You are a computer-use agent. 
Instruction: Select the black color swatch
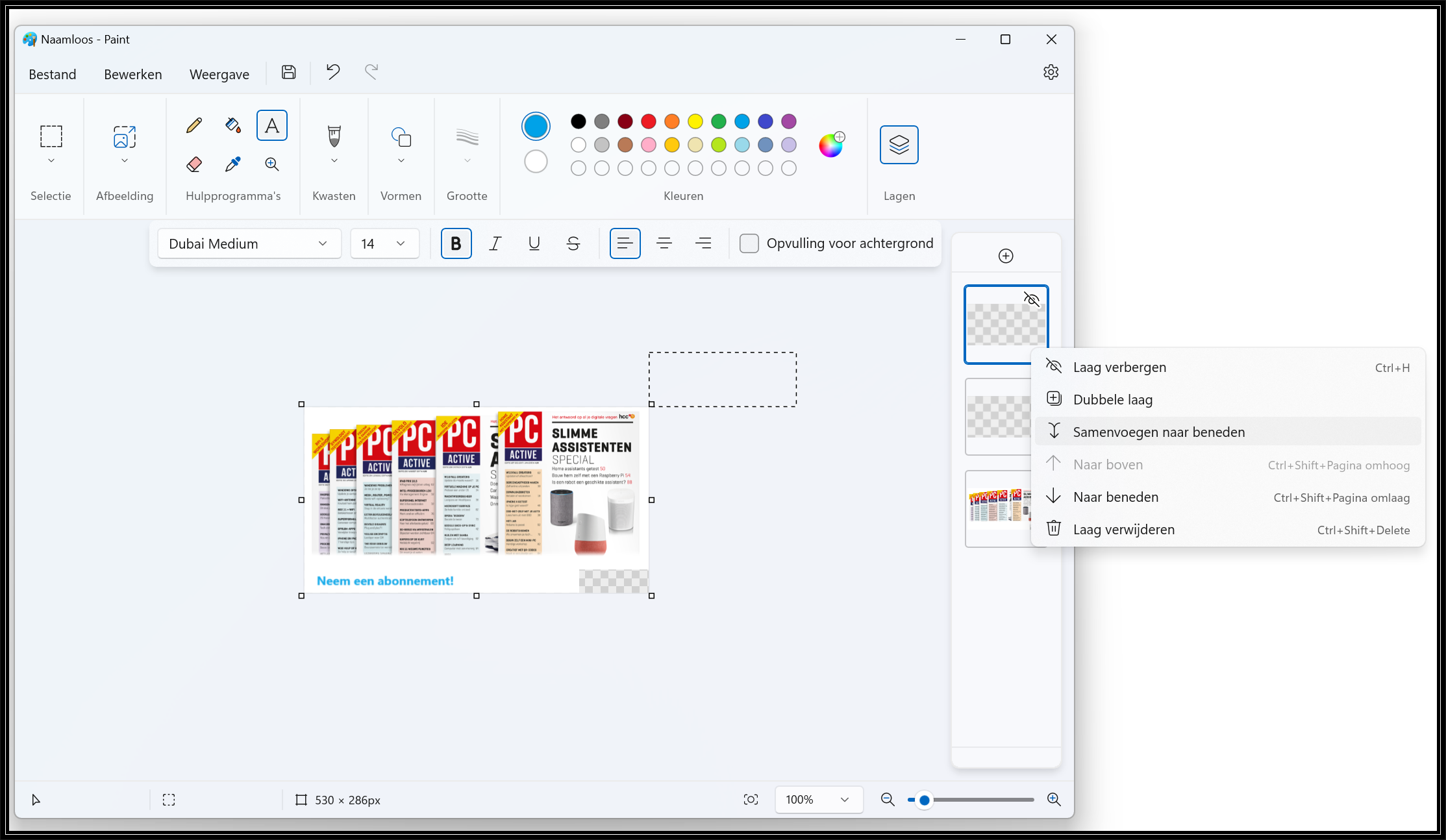tap(579, 121)
